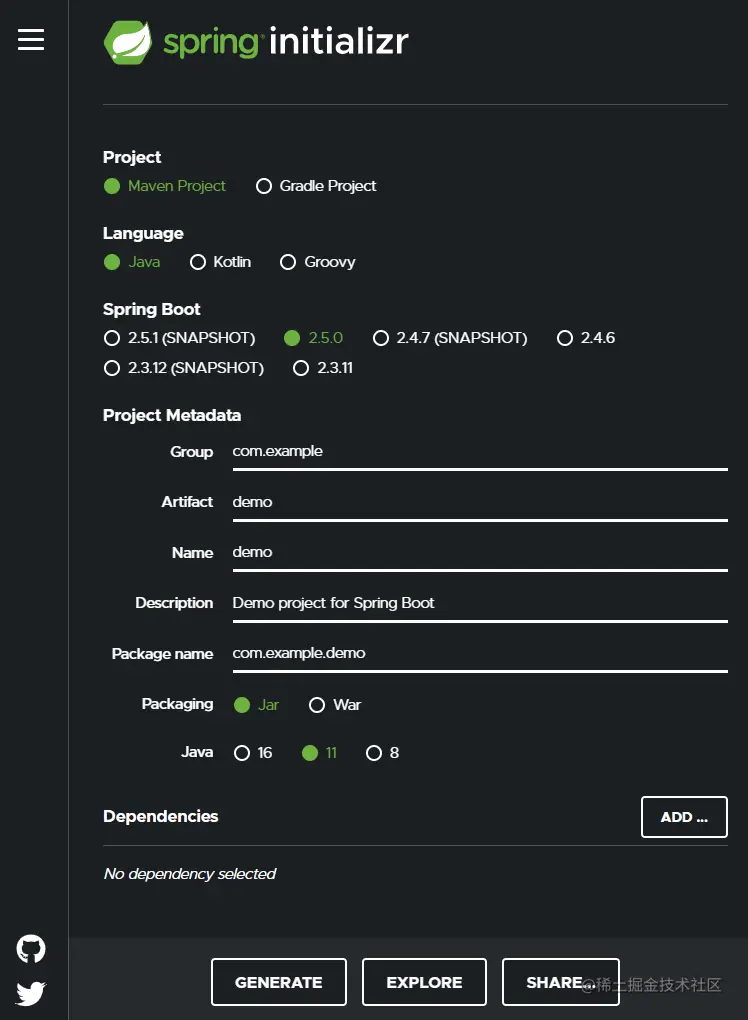Select Maven Project option
This screenshot has height=1020, width=748.
(x=165, y=186)
